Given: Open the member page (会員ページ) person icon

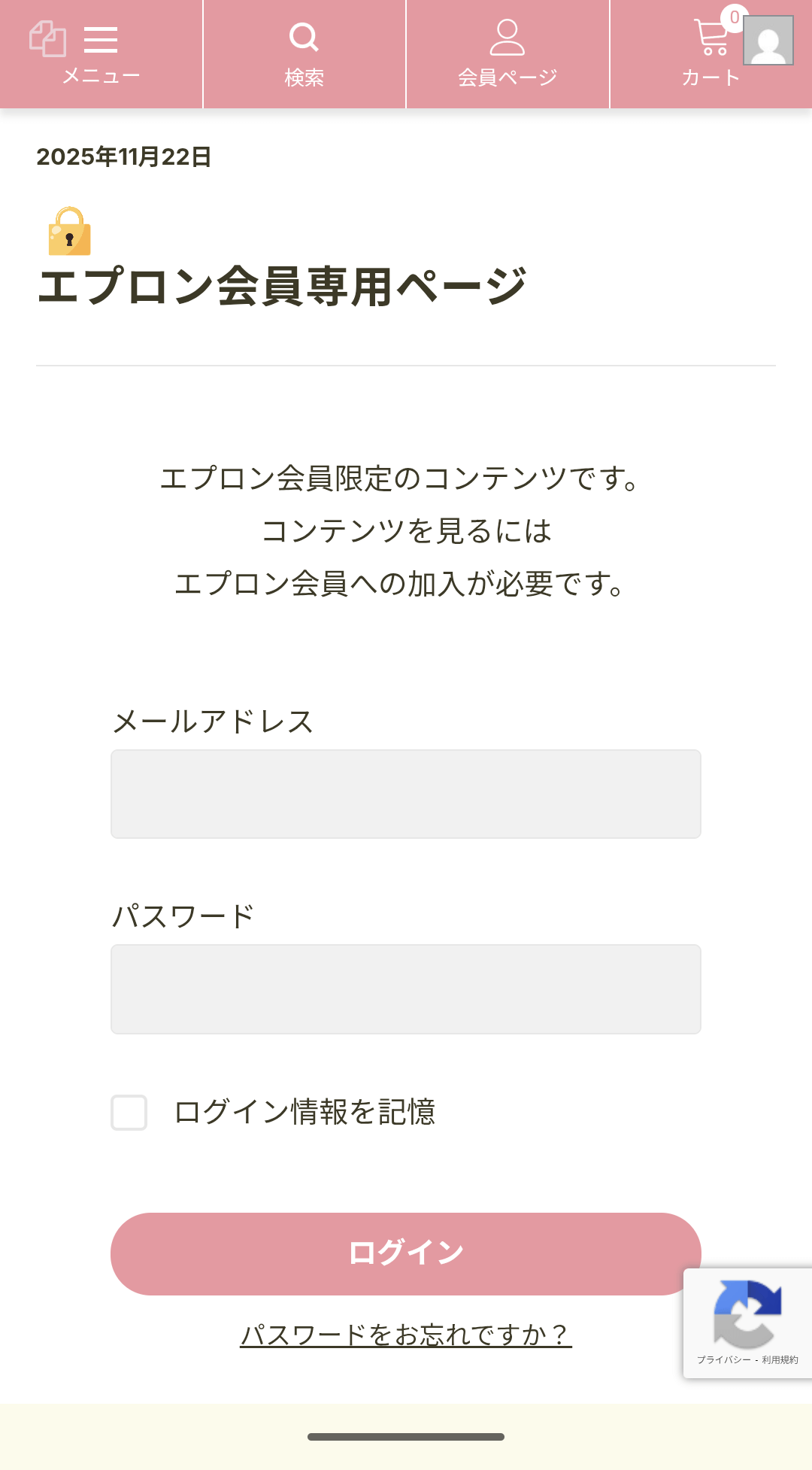Looking at the screenshot, I should [x=507, y=38].
